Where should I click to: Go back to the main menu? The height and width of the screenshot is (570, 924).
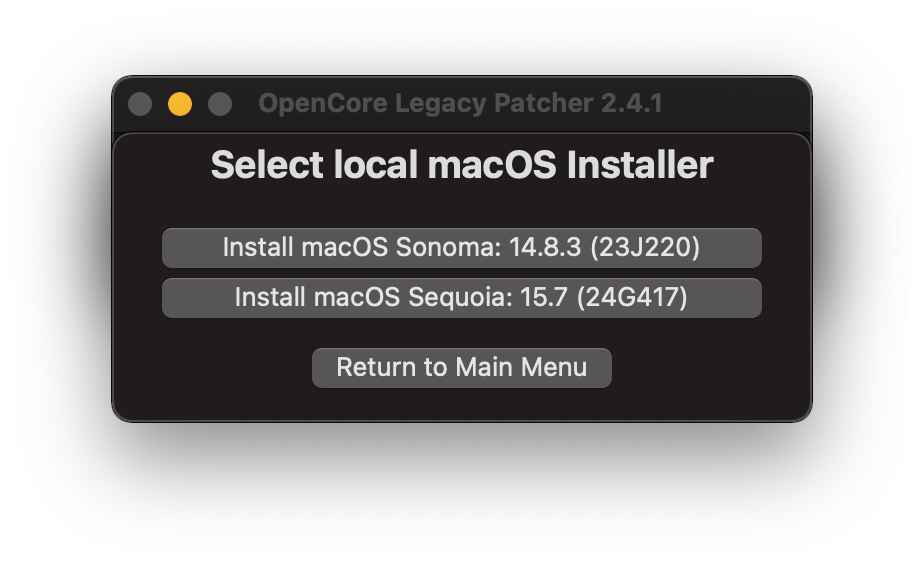click(461, 367)
